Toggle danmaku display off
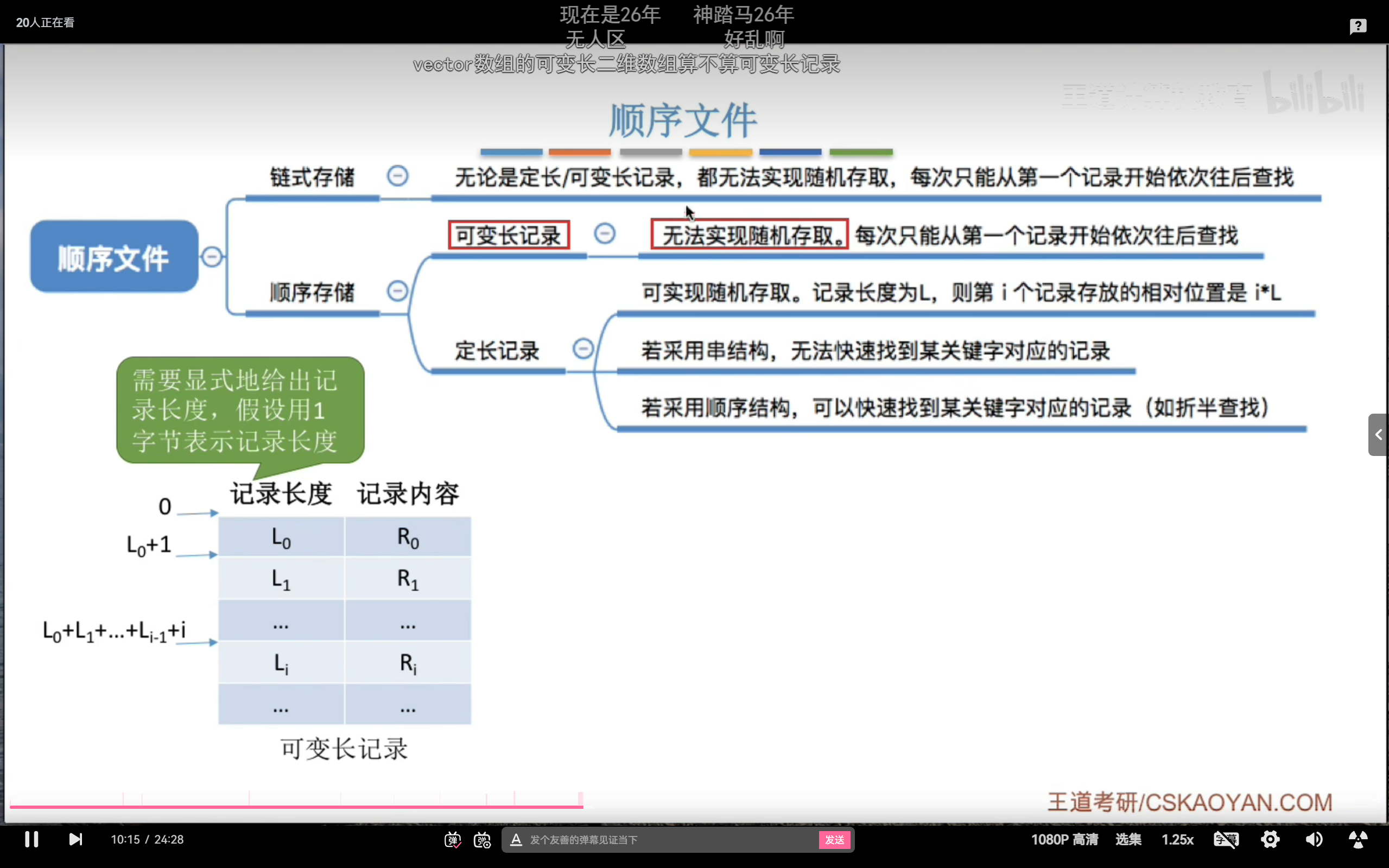 pos(452,839)
